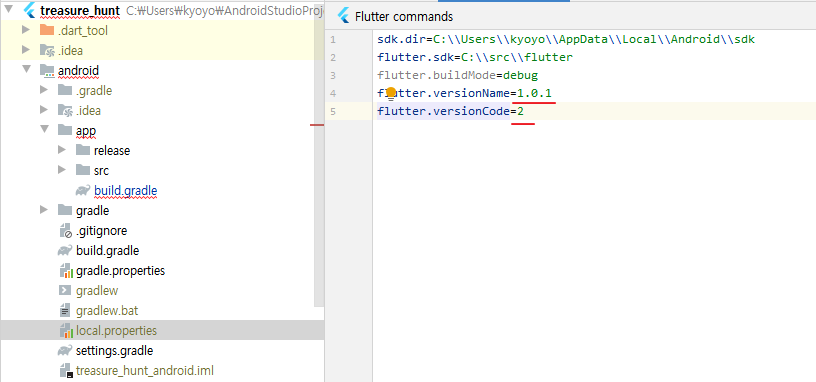816x382 pixels.
Task: Click the .gitignore file icon
Action: coord(65,231)
